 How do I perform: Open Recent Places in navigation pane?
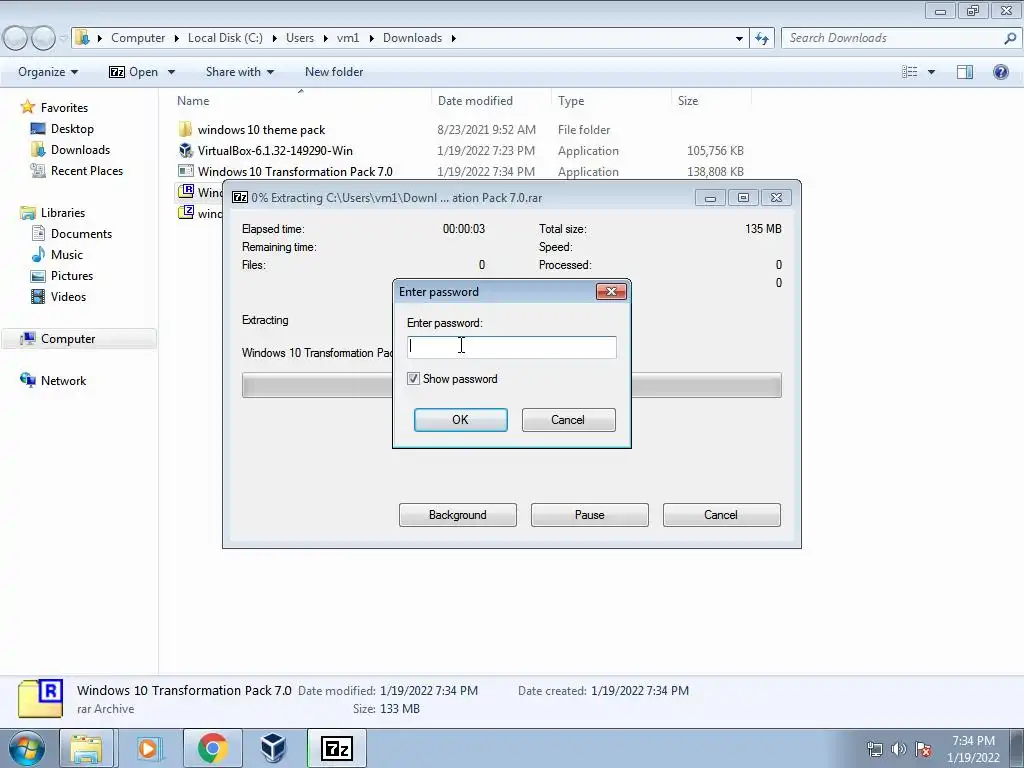point(87,170)
